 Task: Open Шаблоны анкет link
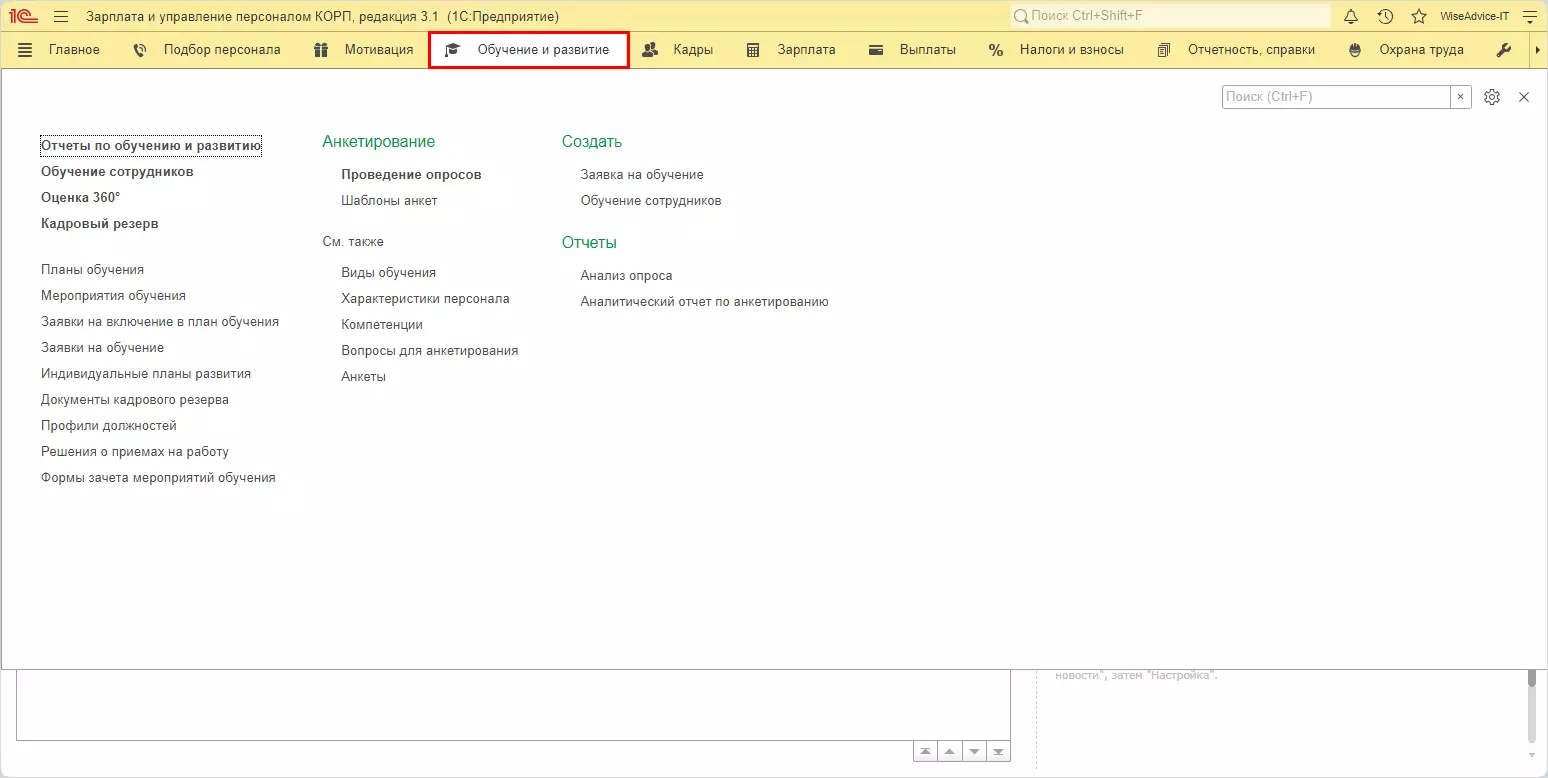click(x=389, y=201)
